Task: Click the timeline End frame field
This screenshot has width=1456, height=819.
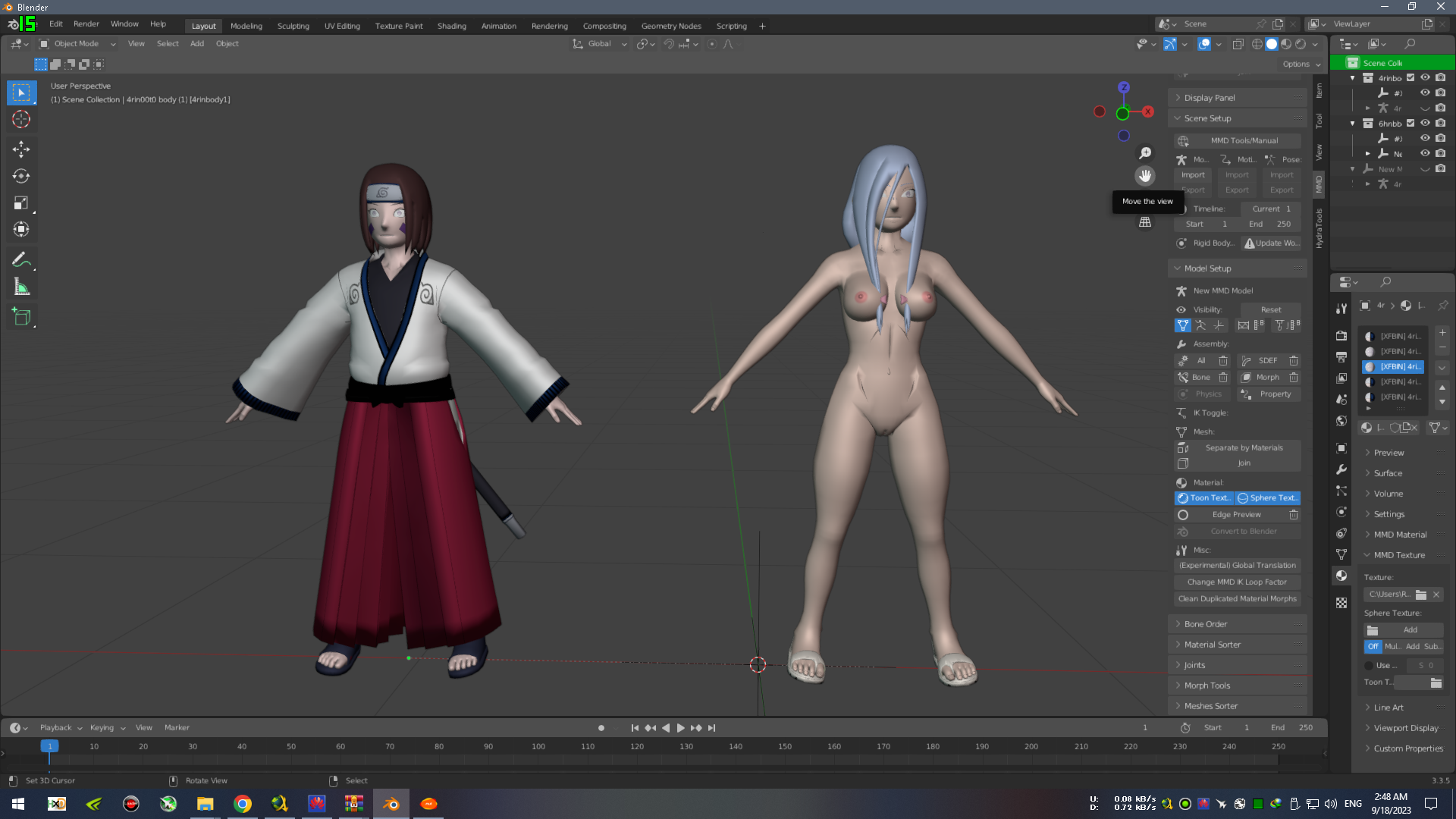Action: click(1292, 728)
